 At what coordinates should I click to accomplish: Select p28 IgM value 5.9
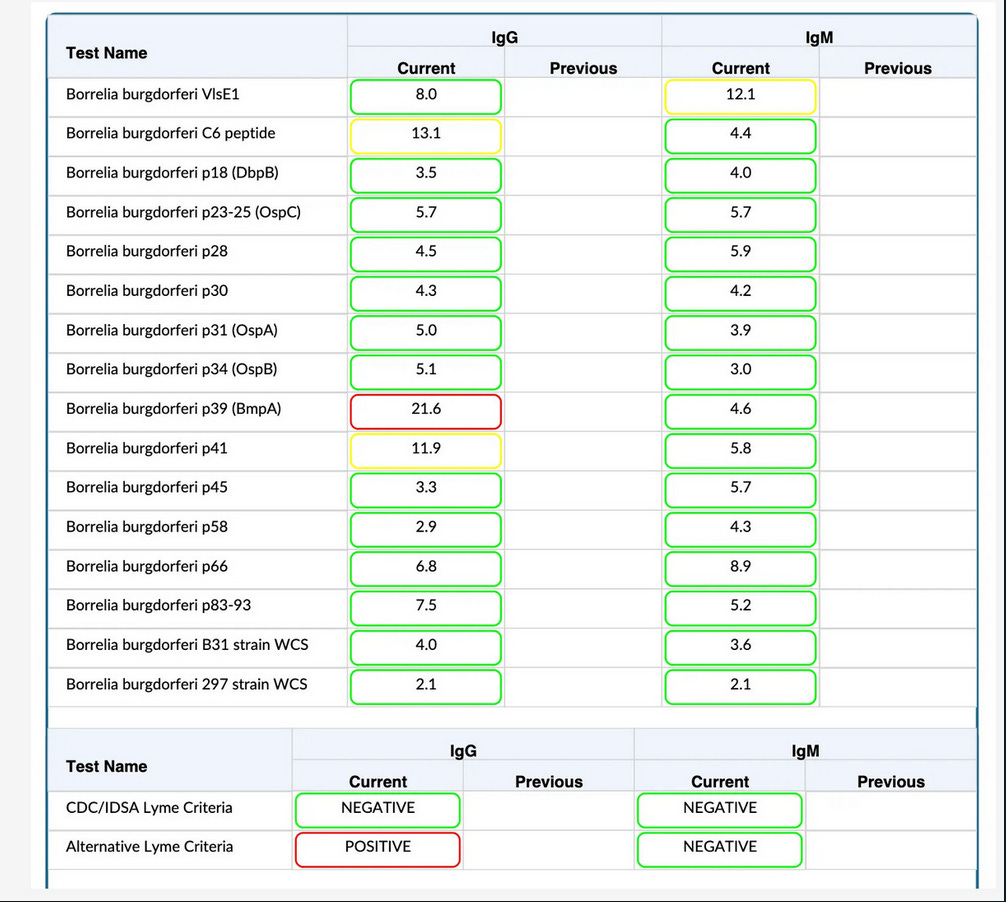click(x=740, y=254)
